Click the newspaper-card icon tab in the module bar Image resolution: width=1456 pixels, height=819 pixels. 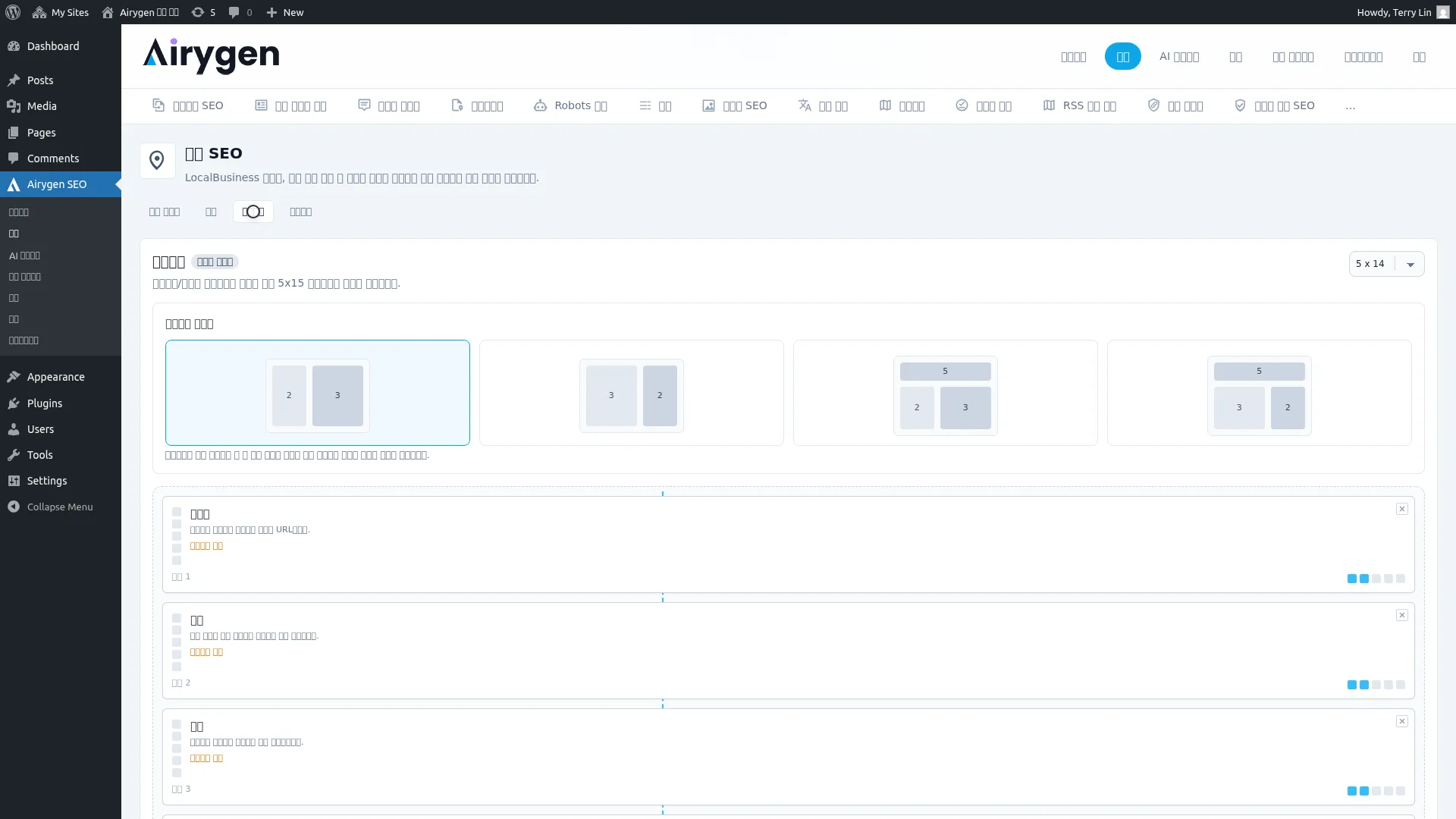290,105
